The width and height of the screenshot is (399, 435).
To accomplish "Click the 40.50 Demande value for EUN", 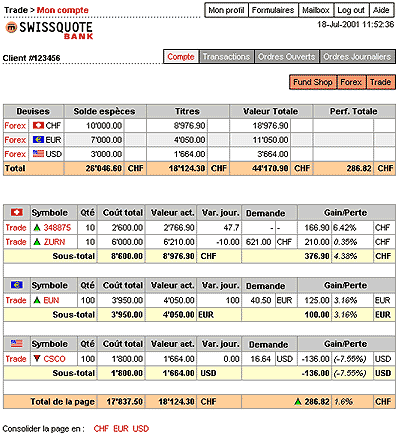I will (261, 300).
